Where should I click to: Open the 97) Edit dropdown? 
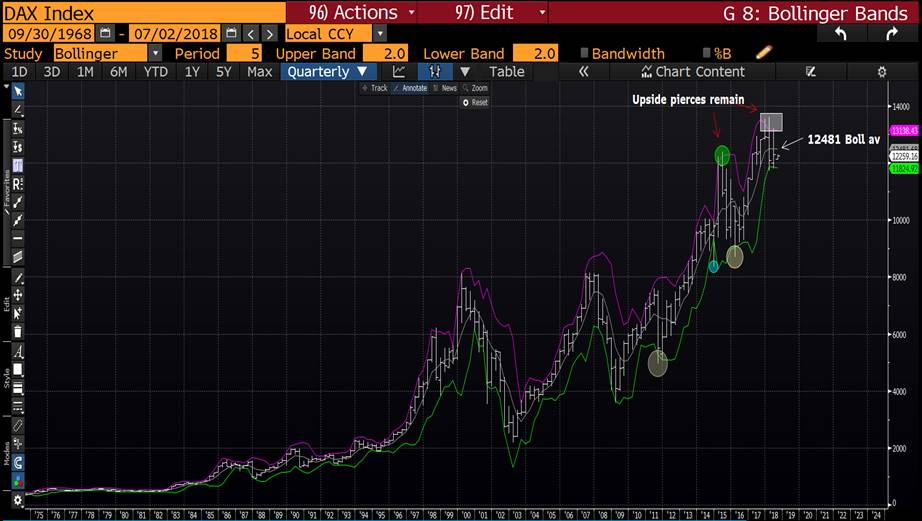(x=500, y=12)
